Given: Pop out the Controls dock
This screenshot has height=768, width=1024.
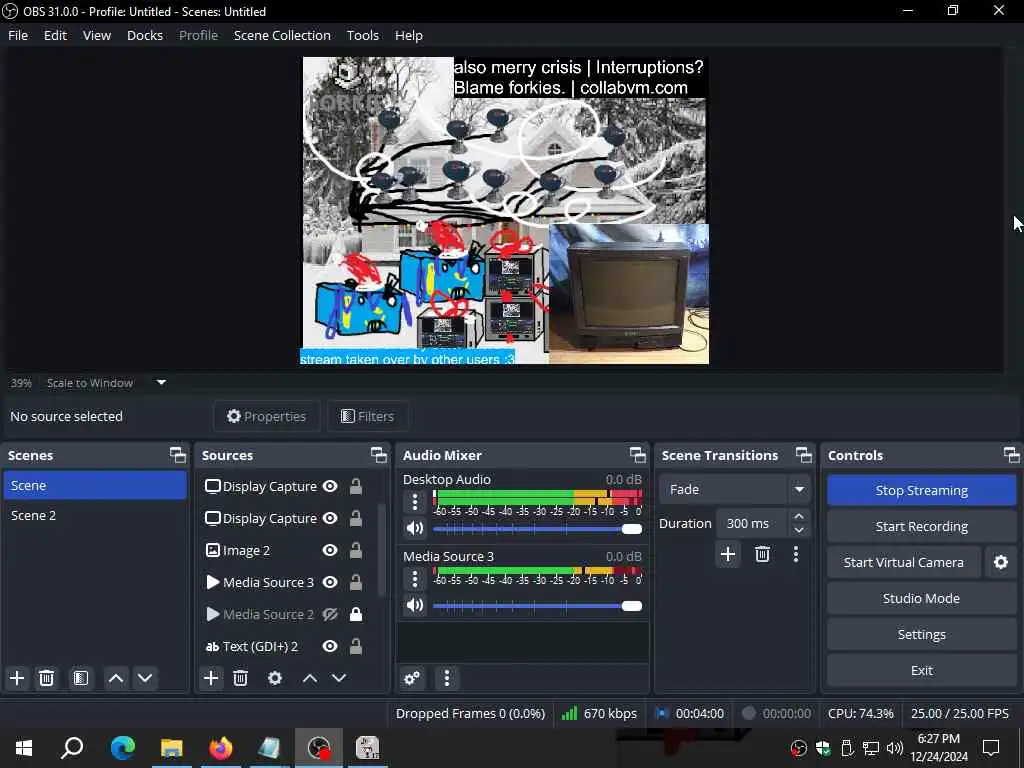Looking at the screenshot, I should click(x=1012, y=455).
